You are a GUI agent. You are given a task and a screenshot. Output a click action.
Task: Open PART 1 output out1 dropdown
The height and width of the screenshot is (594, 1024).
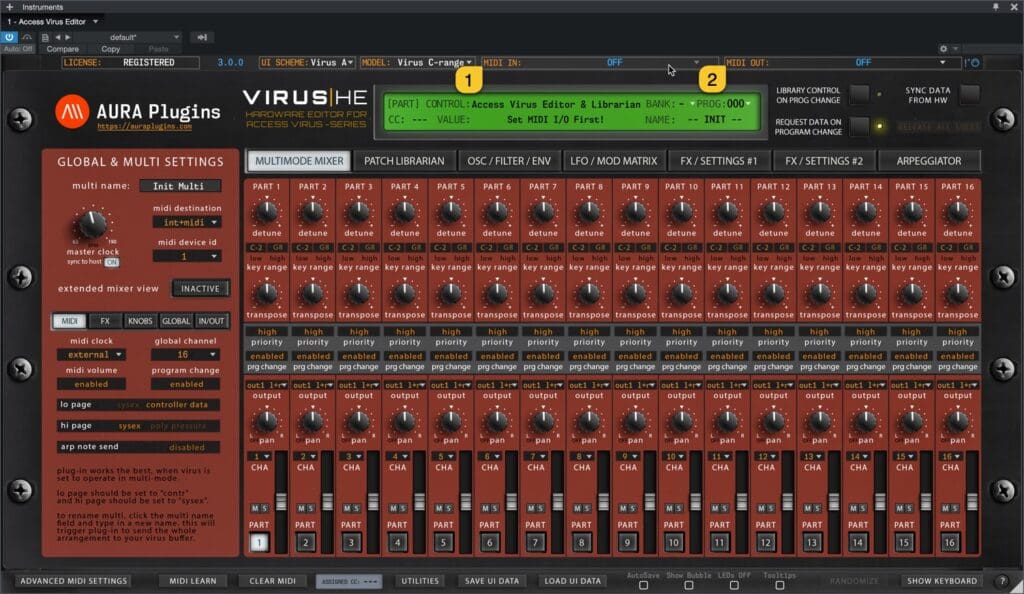(266, 385)
